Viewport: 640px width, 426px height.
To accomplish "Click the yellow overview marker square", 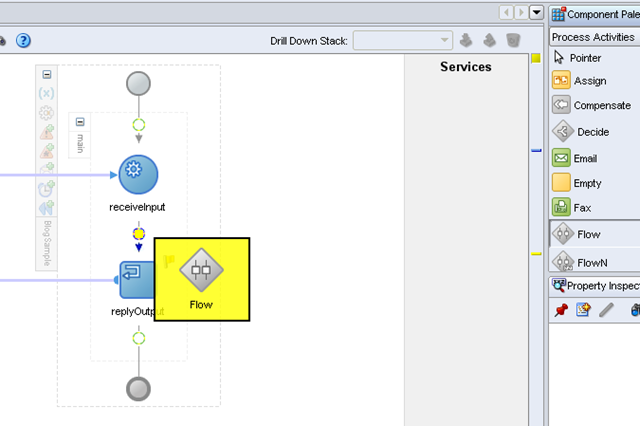I will coord(536,59).
